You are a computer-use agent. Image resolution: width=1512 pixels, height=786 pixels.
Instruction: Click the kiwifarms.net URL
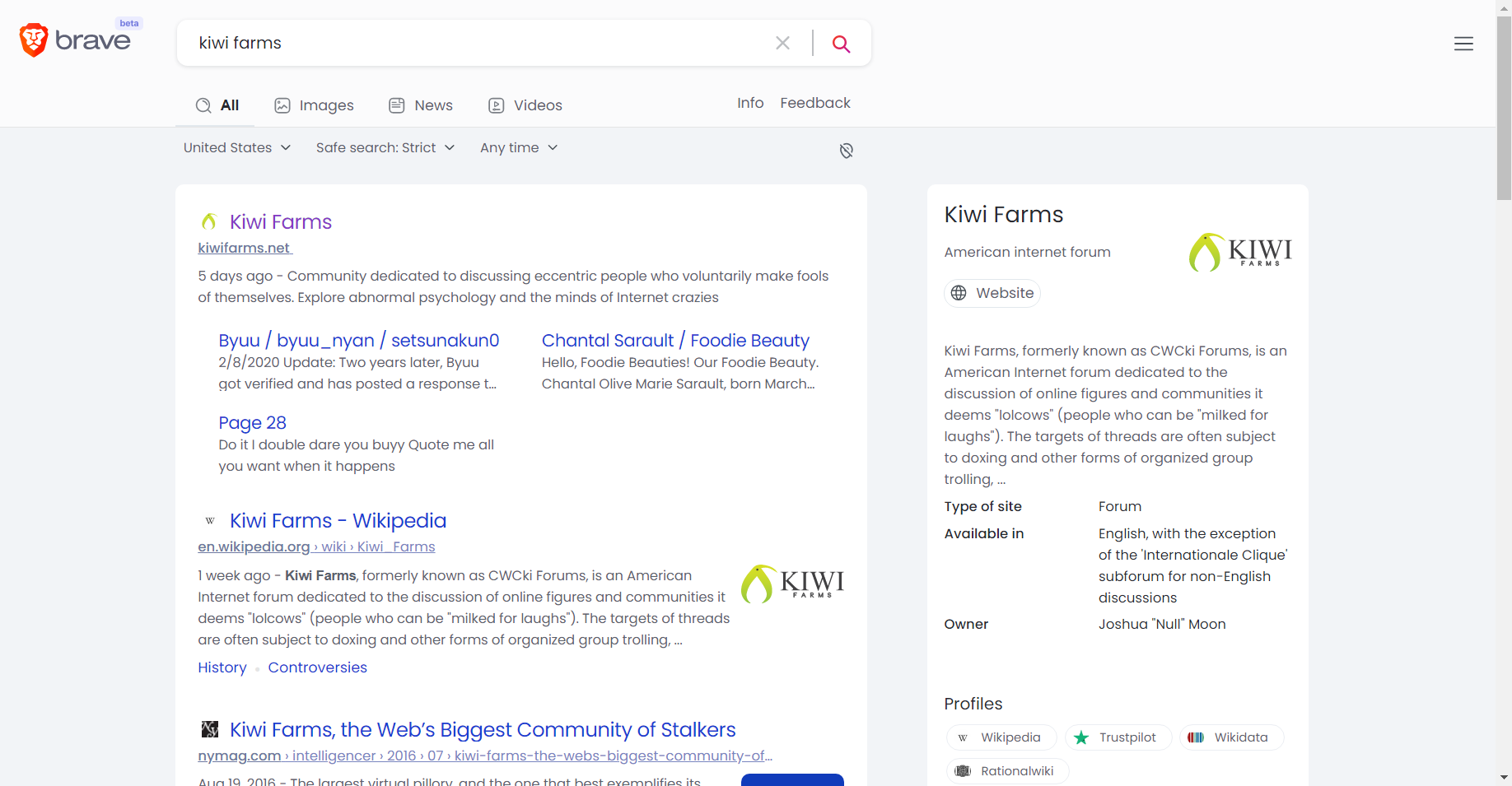click(x=245, y=248)
